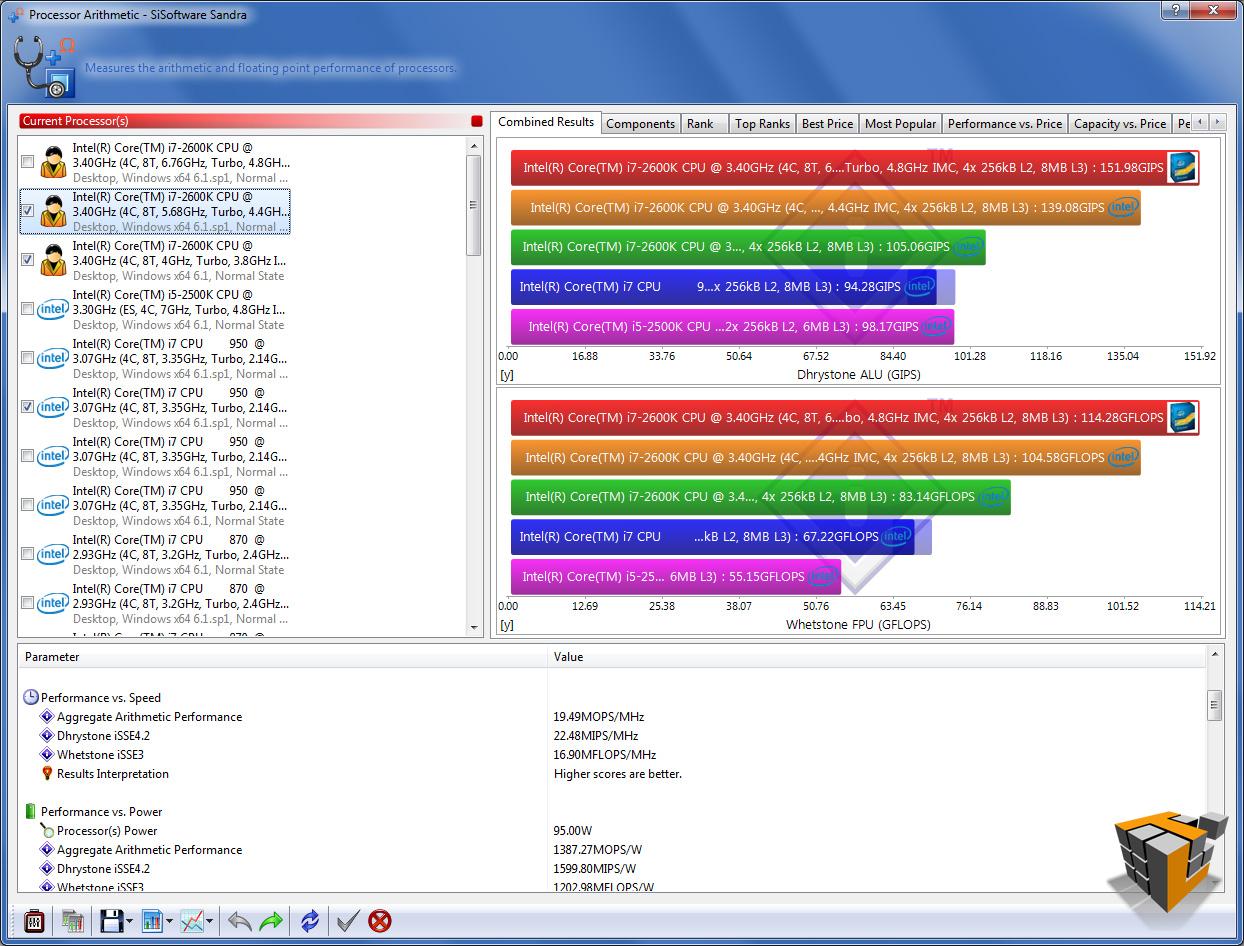Switch to the Combined Results tab
The width and height of the screenshot is (1244, 946).
(546, 122)
